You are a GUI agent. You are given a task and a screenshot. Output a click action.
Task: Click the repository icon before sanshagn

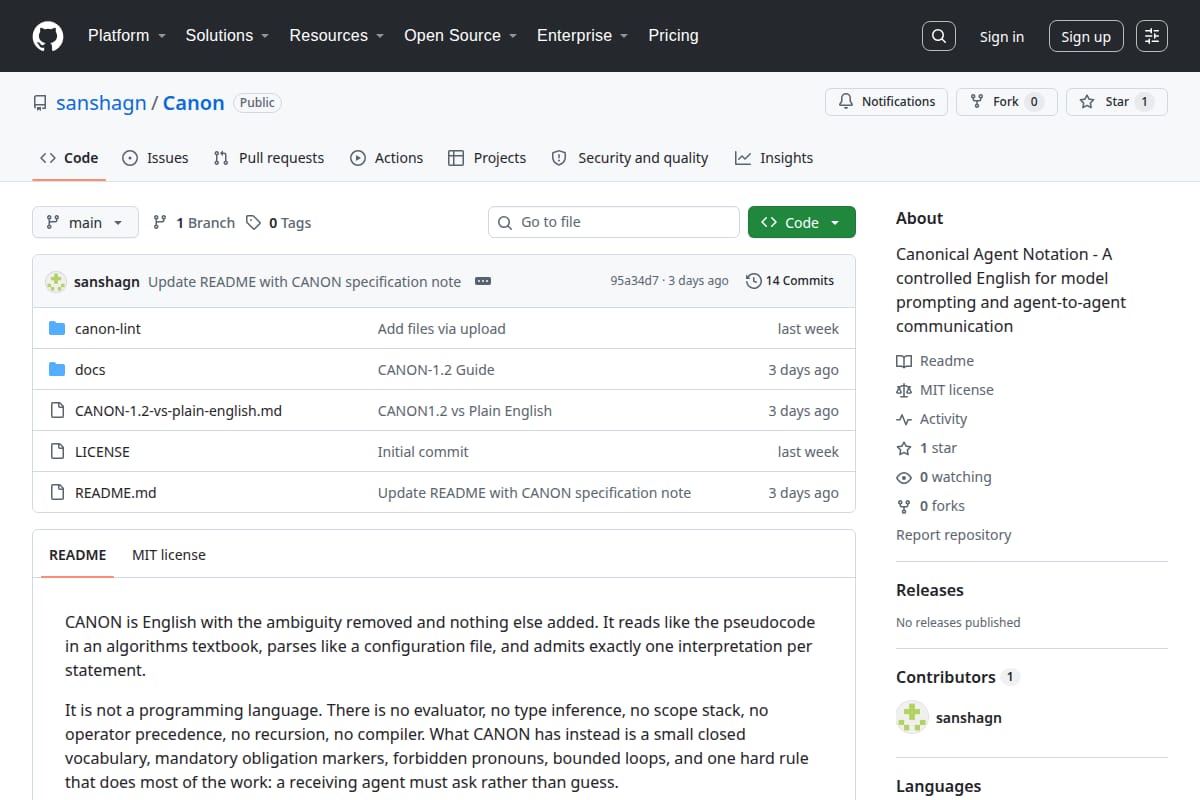click(40, 103)
